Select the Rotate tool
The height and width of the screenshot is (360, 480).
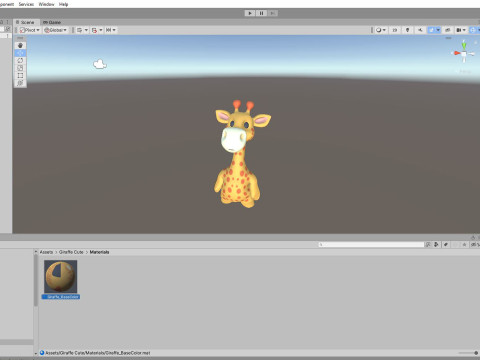click(x=20, y=61)
